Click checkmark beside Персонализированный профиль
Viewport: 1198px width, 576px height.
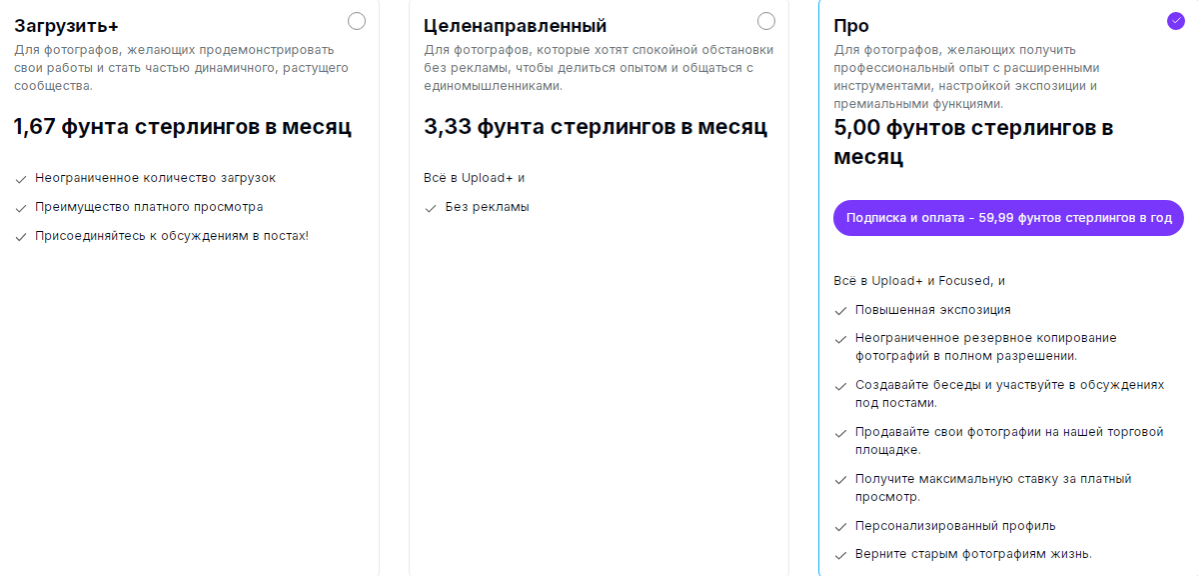click(x=841, y=527)
